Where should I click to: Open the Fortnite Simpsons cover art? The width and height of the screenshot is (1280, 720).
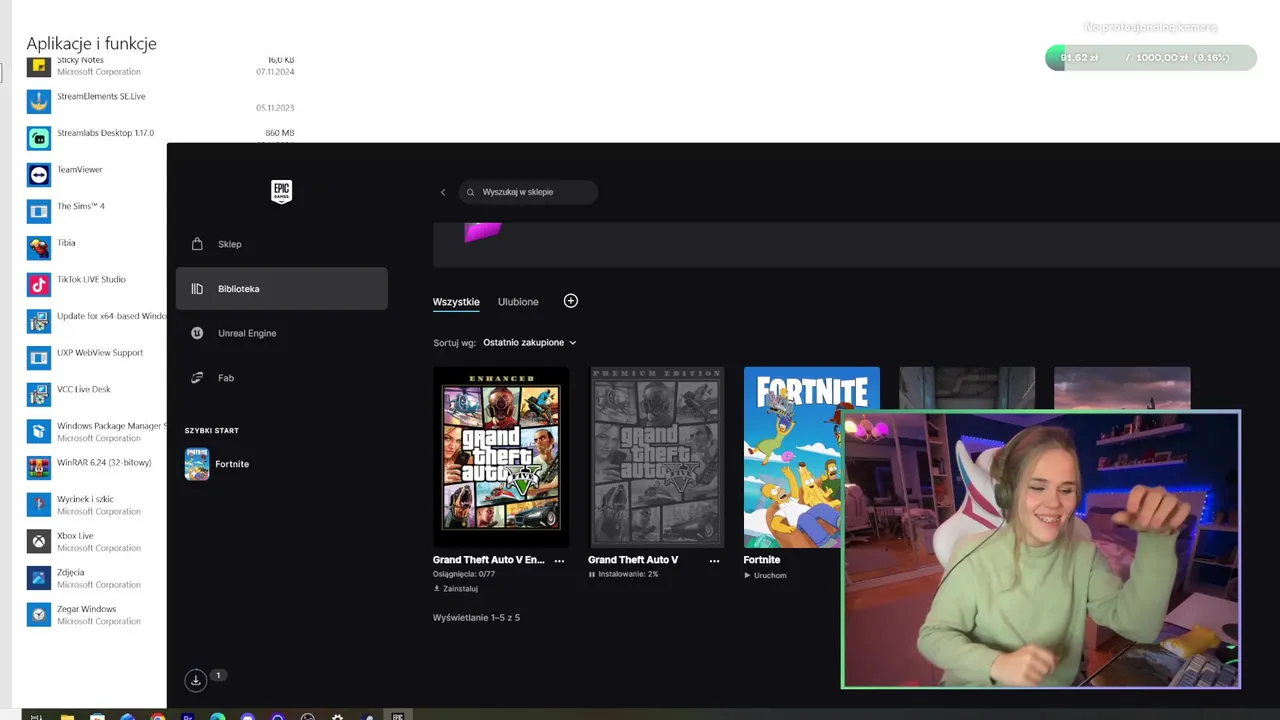811,457
